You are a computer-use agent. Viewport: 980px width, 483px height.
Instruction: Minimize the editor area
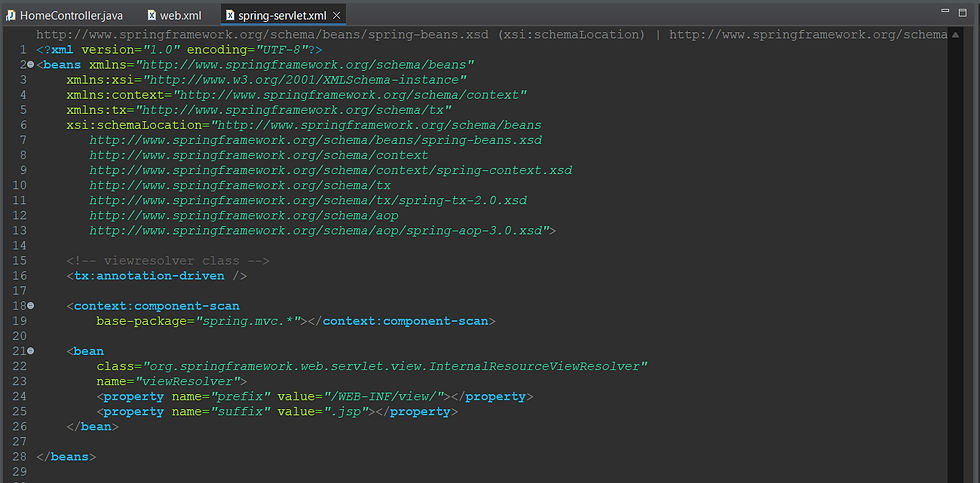coord(946,11)
